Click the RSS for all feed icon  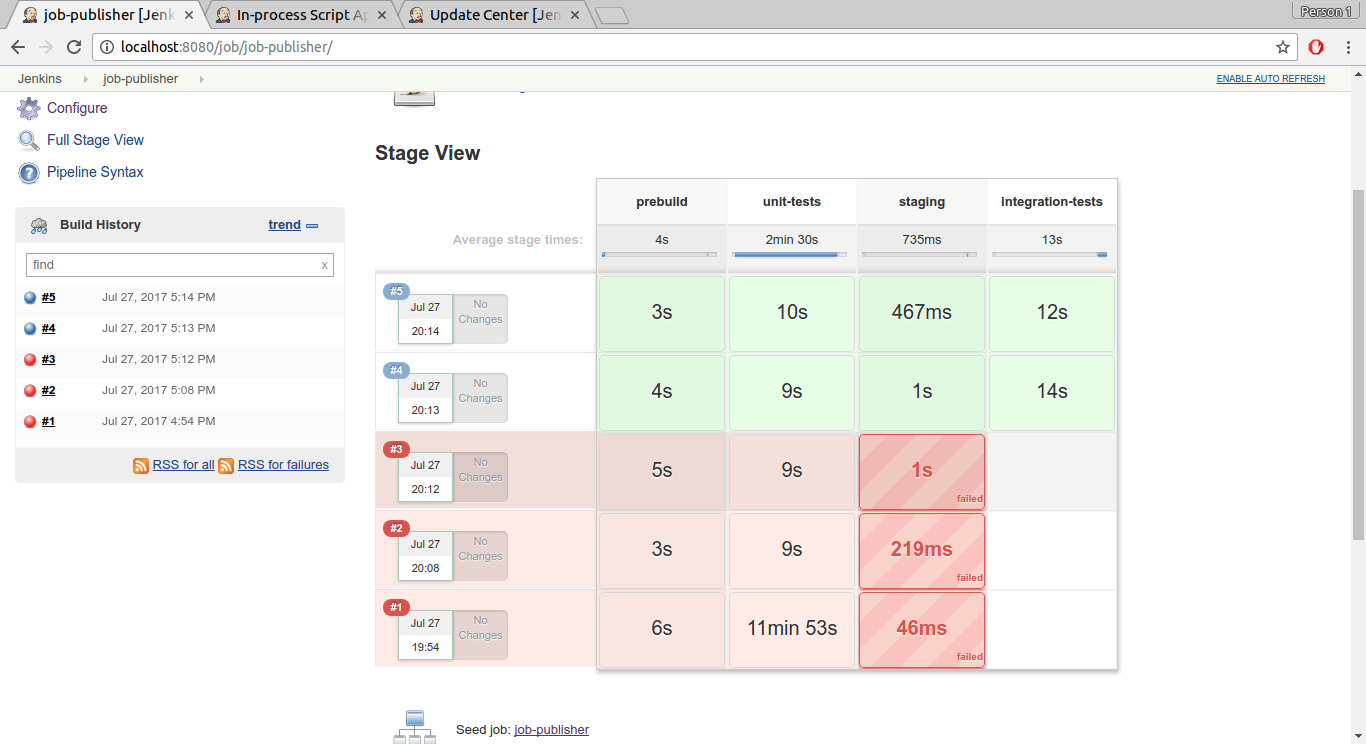(x=141, y=465)
